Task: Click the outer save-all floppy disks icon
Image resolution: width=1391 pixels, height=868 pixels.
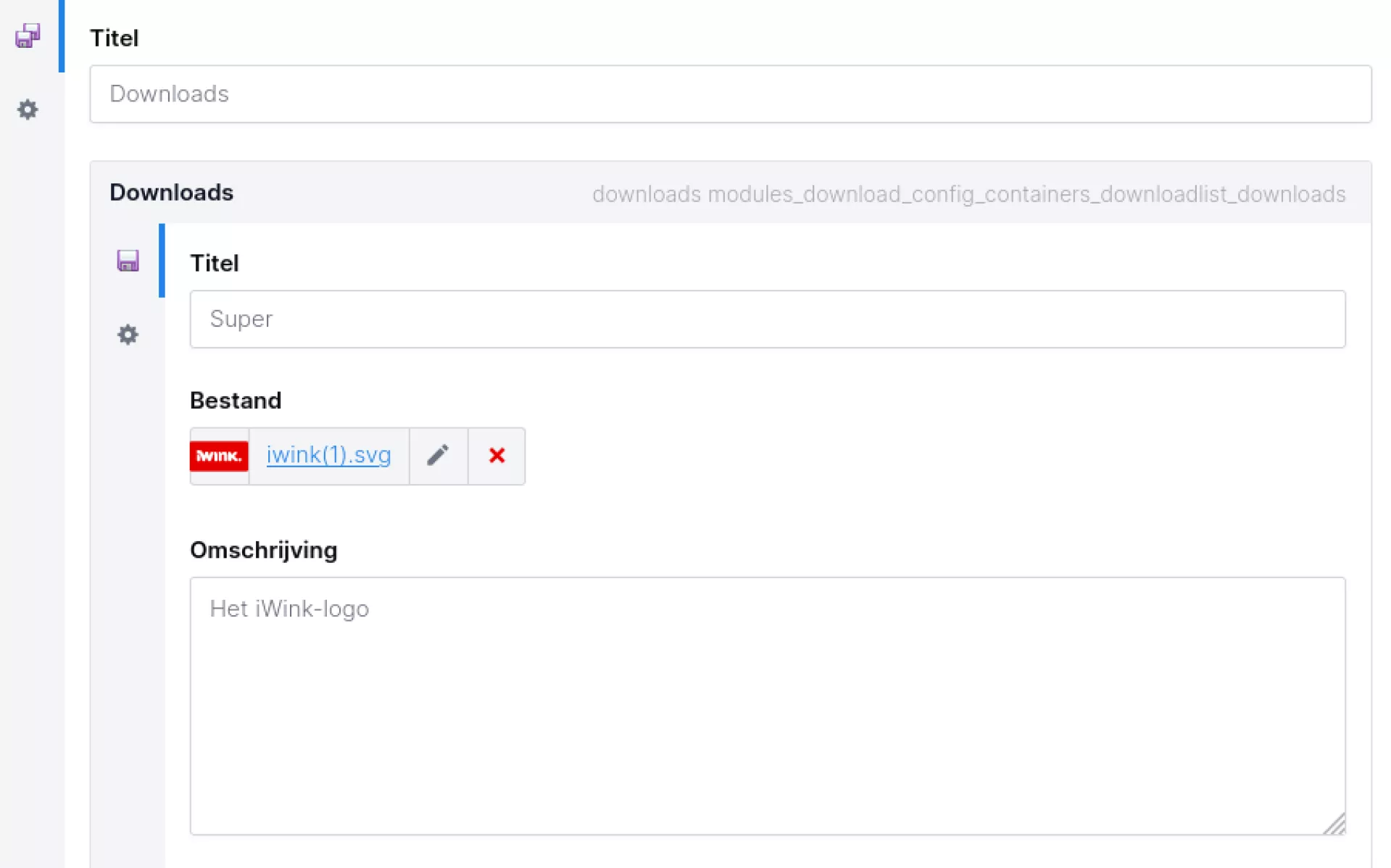Action: pos(28,36)
